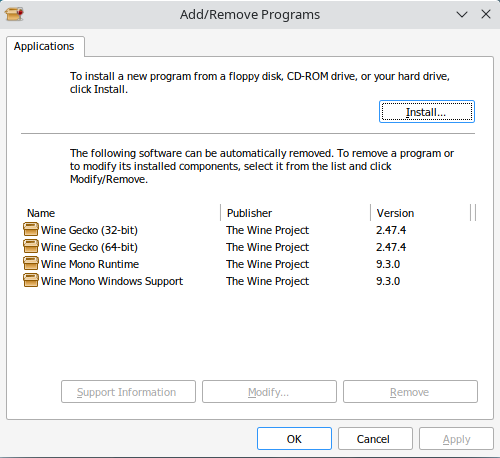Click the publisher cell of Wine Gecko (32-bit)
The height and width of the screenshot is (458, 500).
click(268, 230)
